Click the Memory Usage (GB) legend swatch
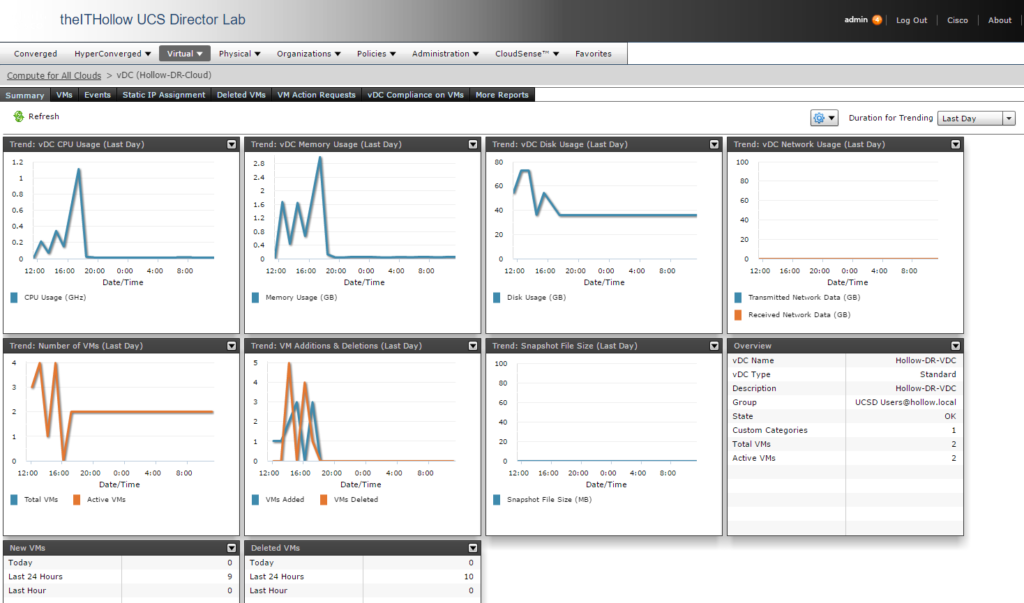 [255, 297]
